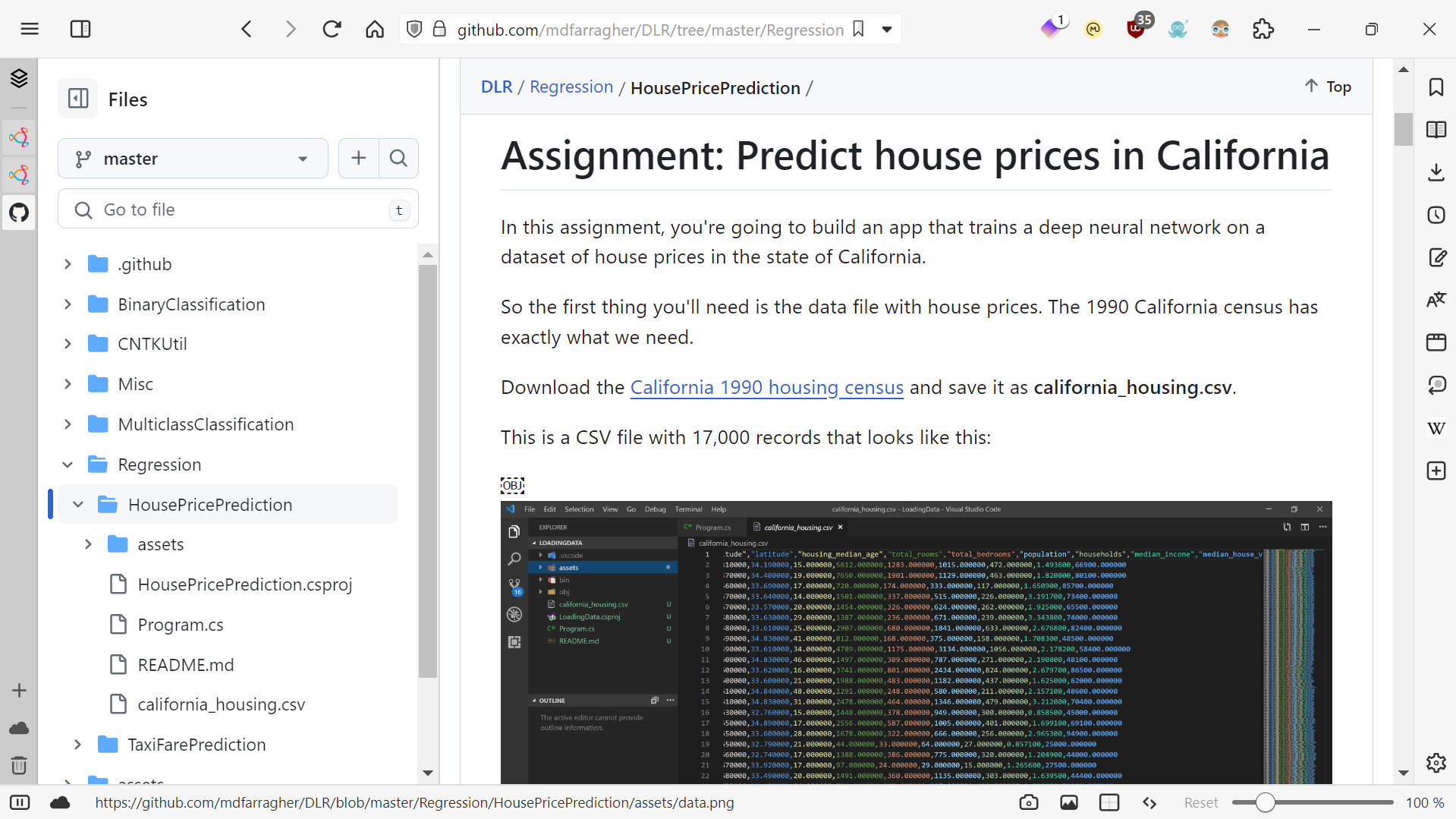
Task: Click the DLR breadcrumb link
Action: tap(496, 87)
